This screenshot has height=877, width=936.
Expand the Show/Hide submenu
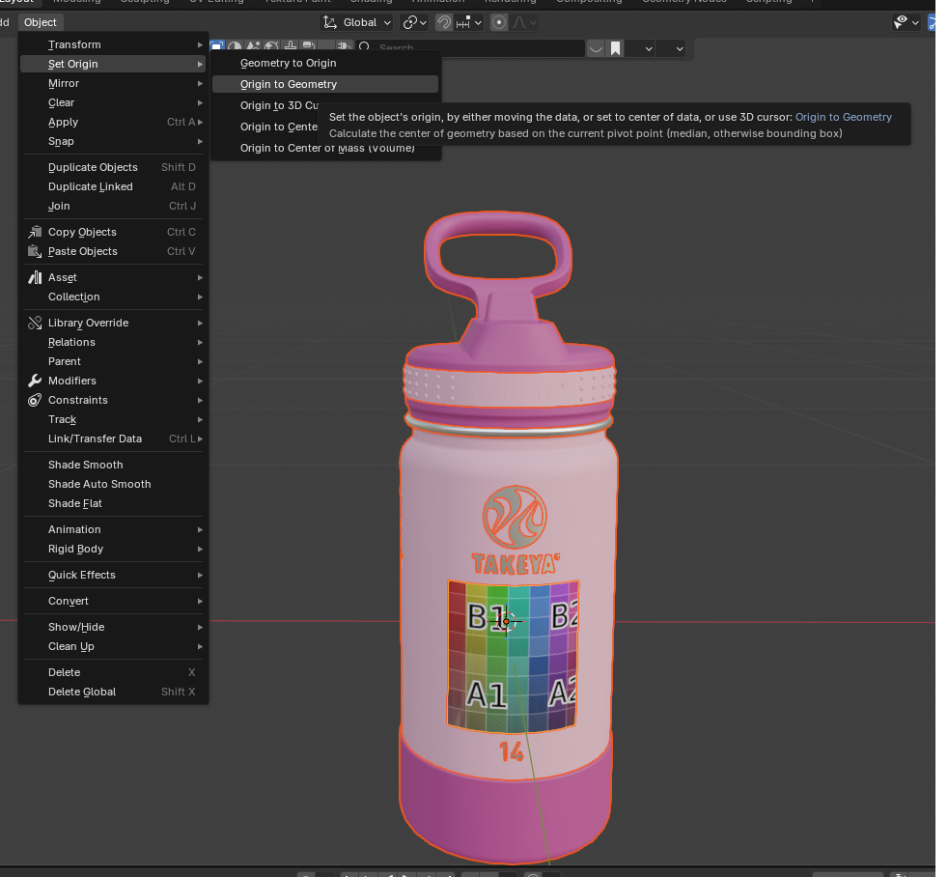click(113, 627)
